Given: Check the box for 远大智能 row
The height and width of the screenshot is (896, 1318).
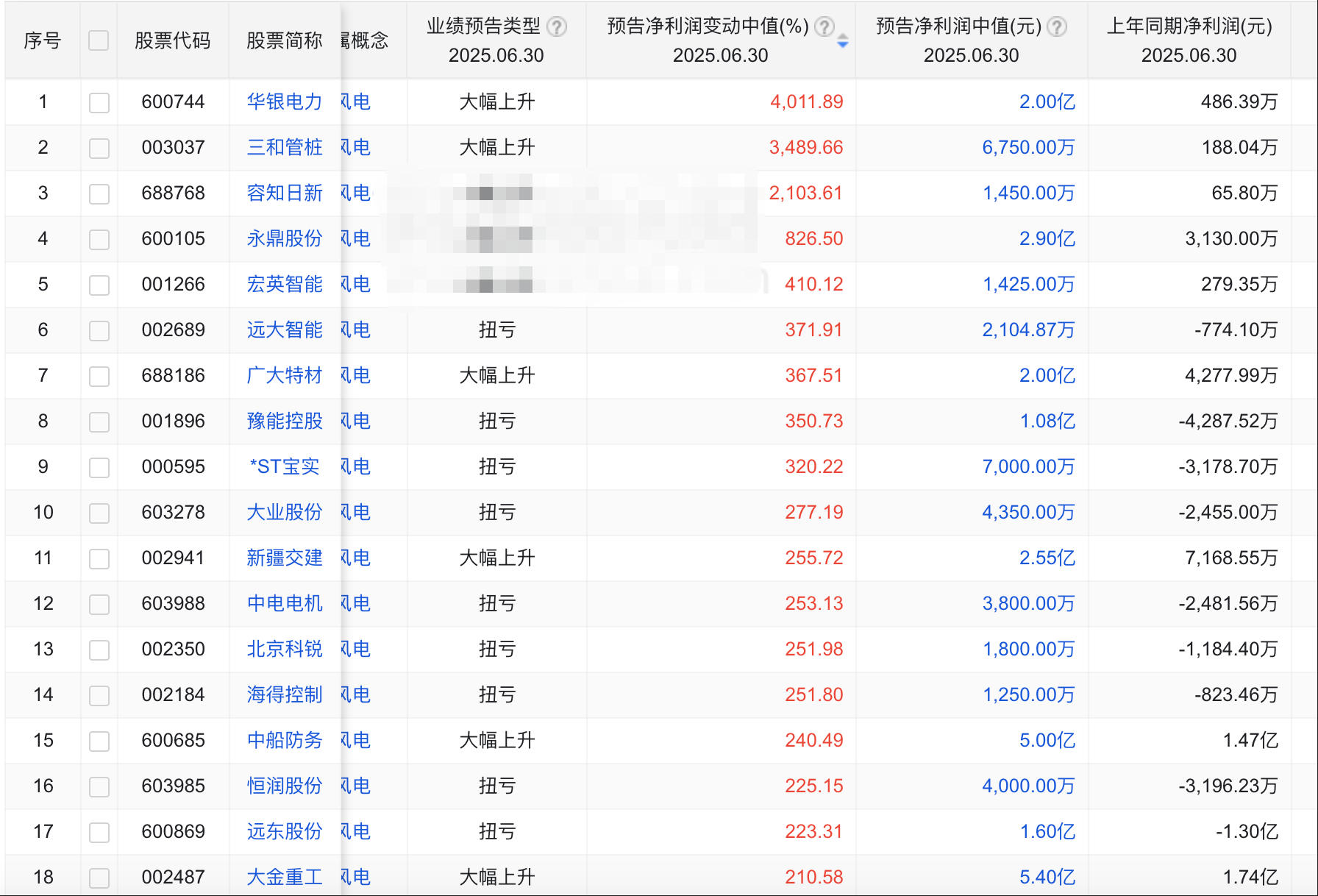Looking at the screenshot, I should pyautogui.click(x=99, y=330).
